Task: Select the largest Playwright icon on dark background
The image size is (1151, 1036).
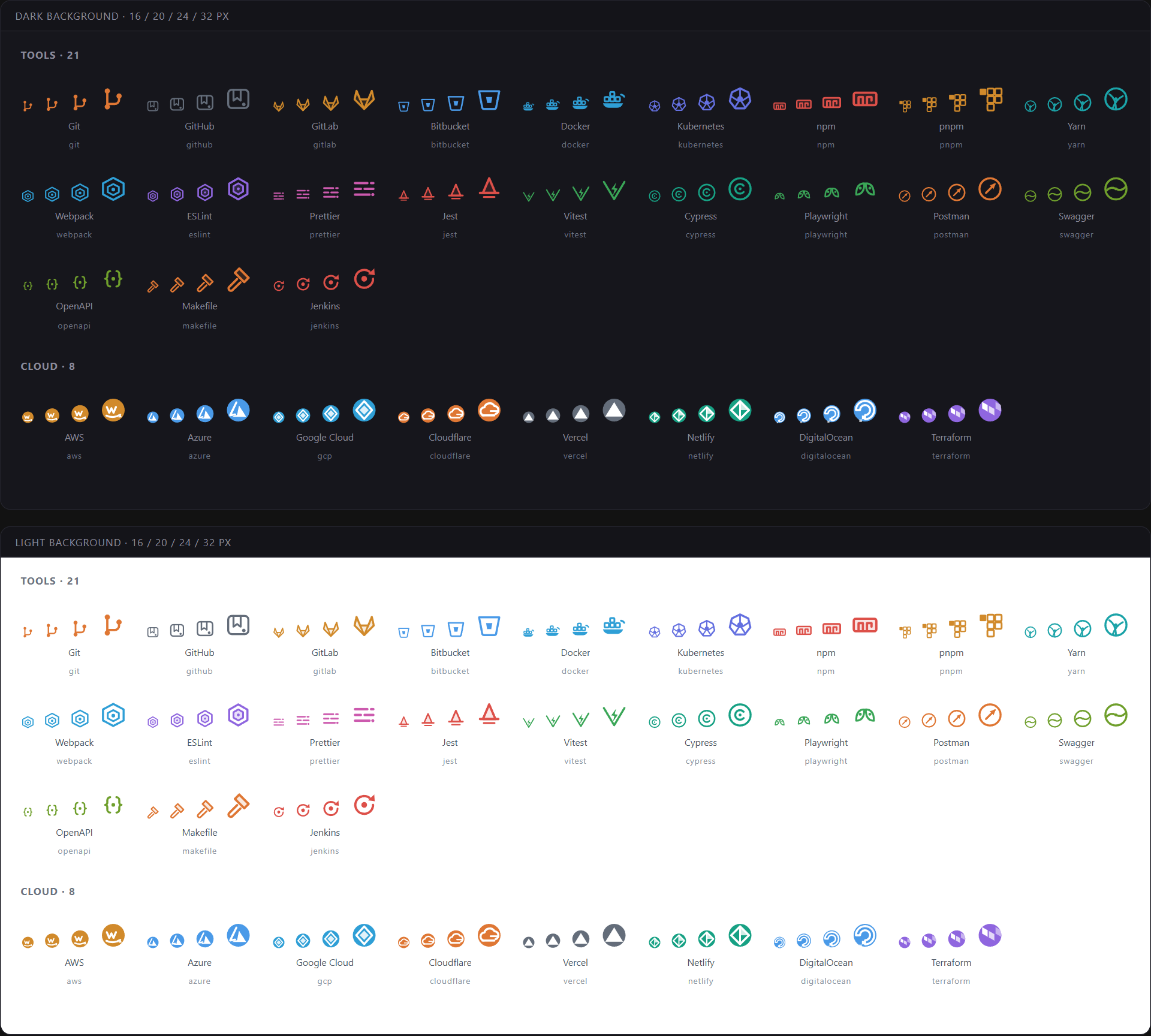Action: point(865,189)
